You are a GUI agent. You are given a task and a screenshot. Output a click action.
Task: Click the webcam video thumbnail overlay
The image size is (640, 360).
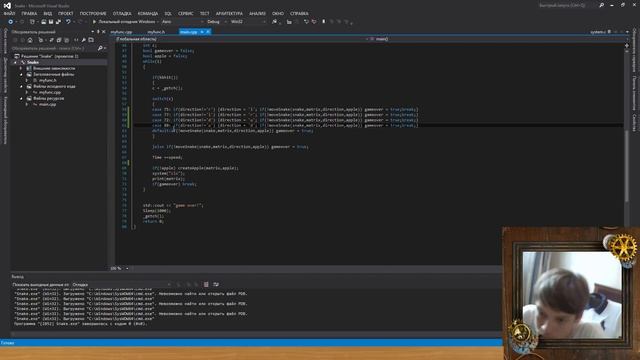coord(572,295)
